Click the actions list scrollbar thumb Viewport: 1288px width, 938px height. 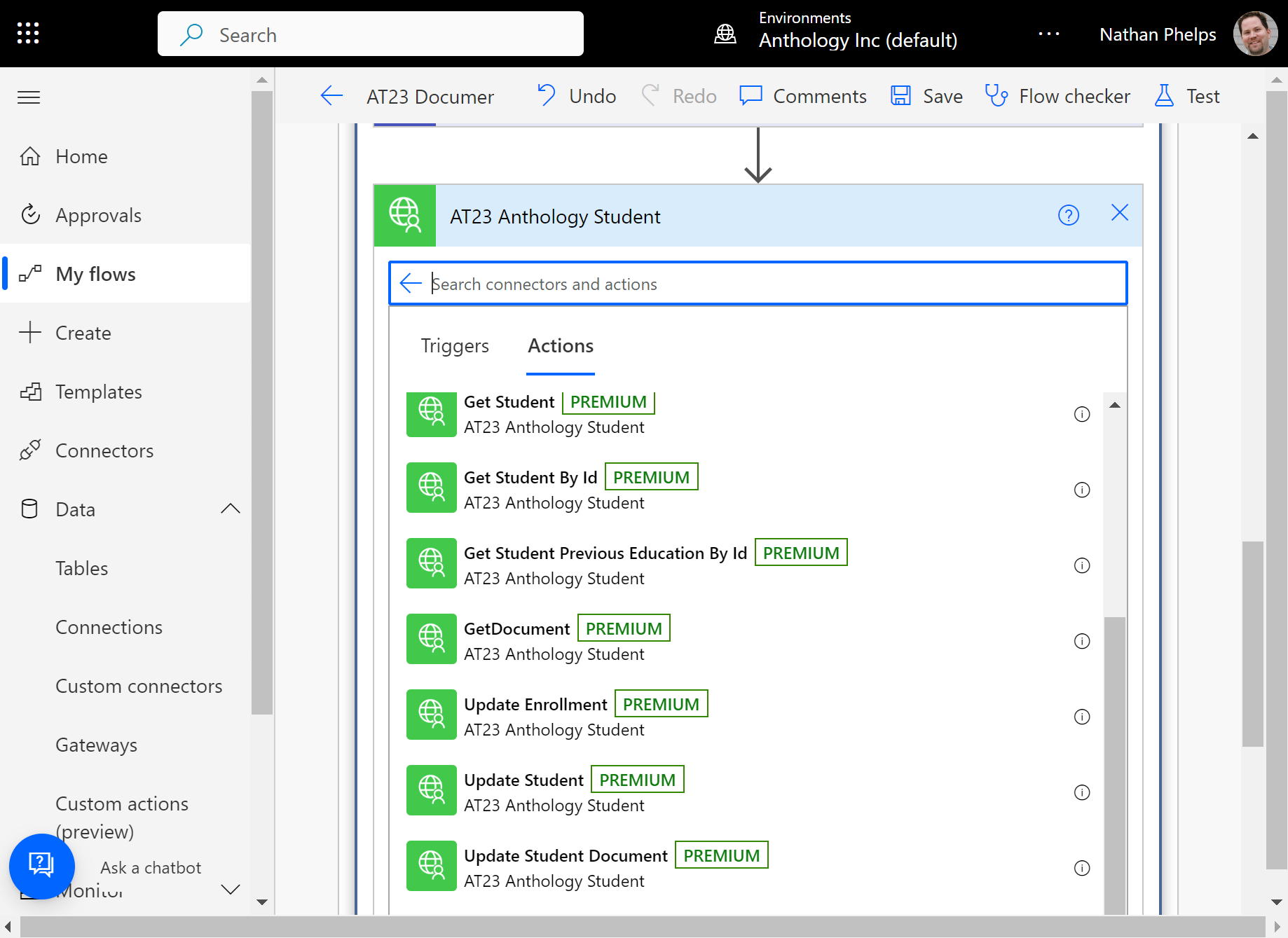click(1115, 765)
